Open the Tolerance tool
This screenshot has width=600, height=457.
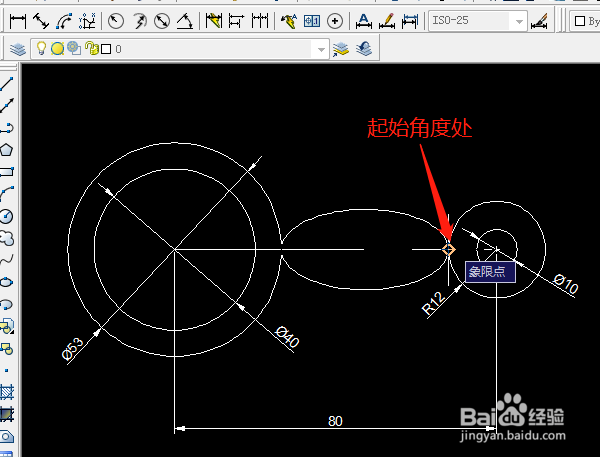pyautogui.click(x=312, y=21)
